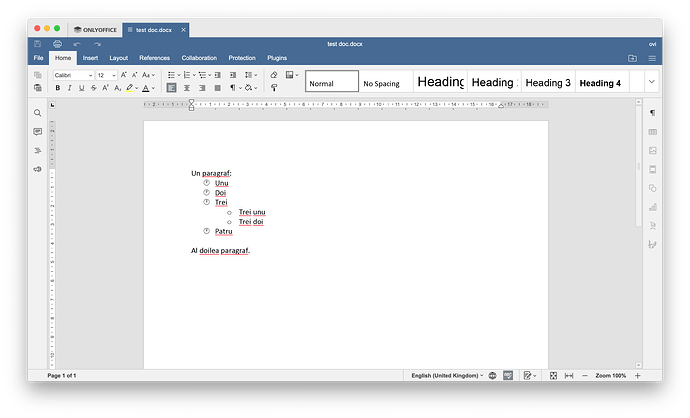Open the Comments panel in the left sidebar

[x=37, y=132]
